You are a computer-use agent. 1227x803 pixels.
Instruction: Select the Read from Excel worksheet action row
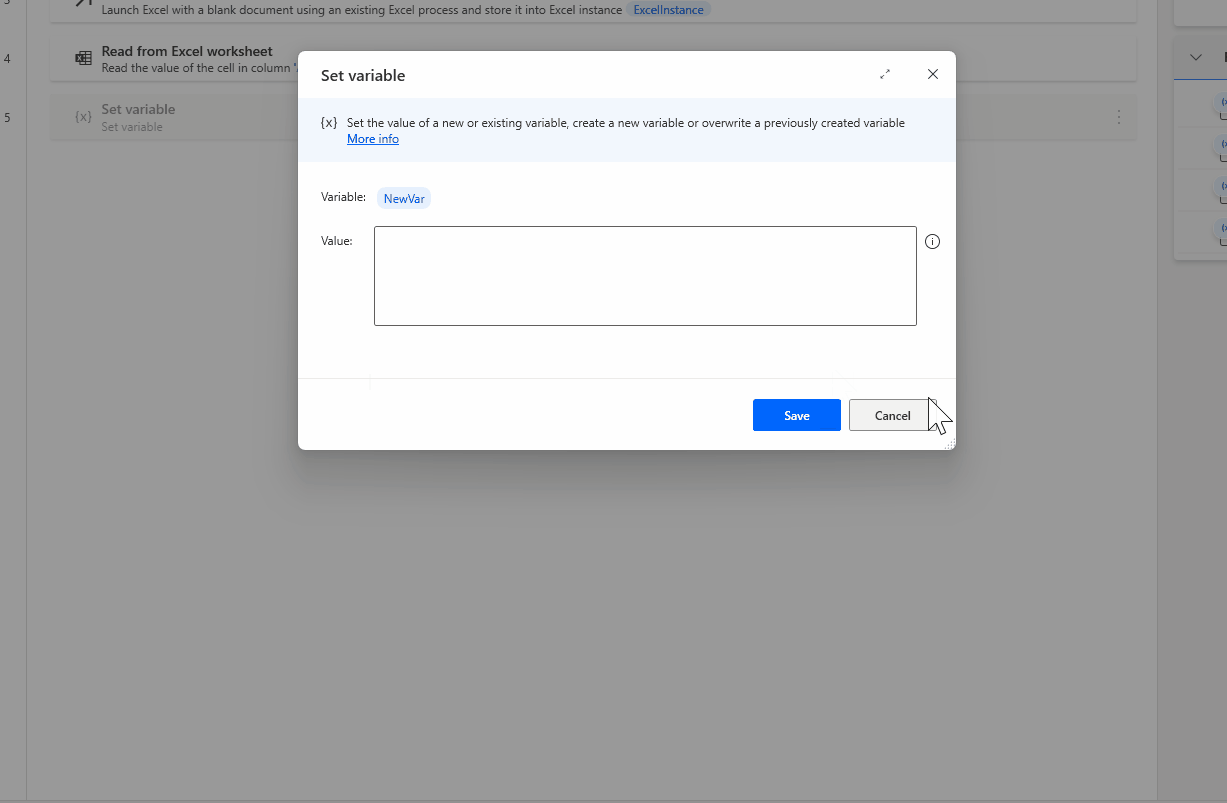pos(400,58)
